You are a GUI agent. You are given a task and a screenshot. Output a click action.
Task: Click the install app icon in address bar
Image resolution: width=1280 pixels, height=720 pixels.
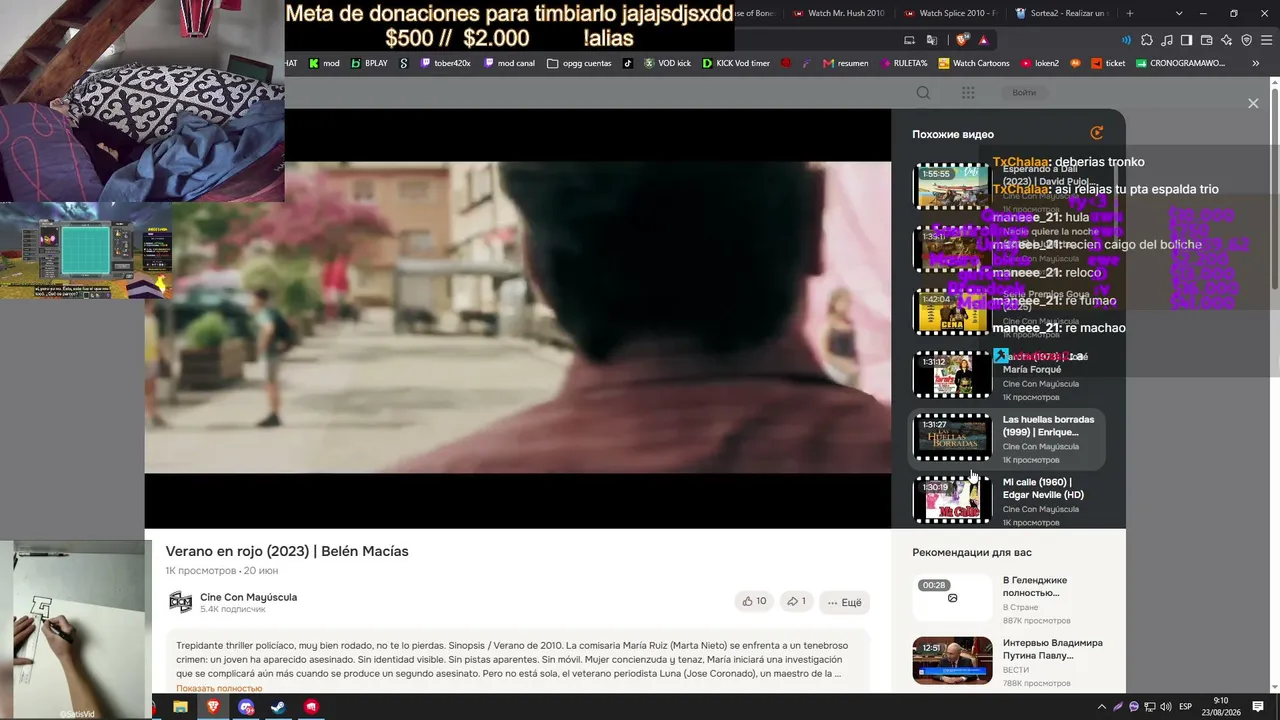909,40
